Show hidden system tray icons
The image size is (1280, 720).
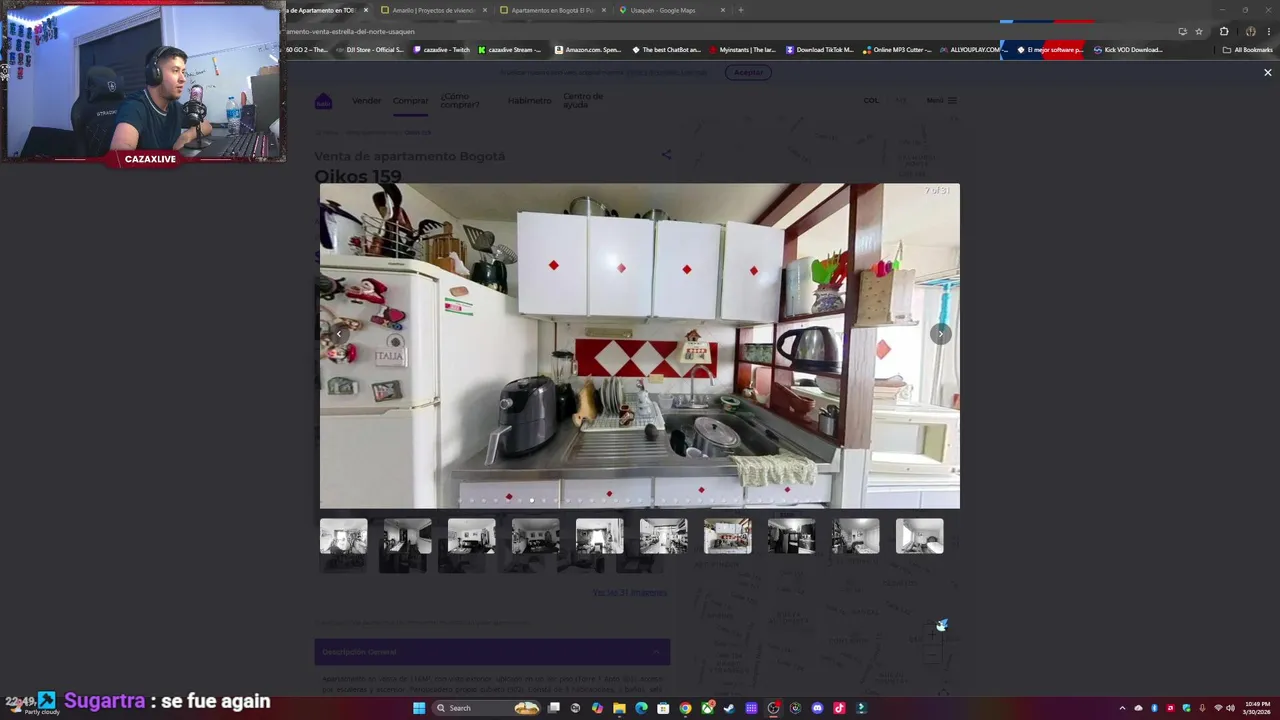pyautogui.click(x=1121, y=708)
